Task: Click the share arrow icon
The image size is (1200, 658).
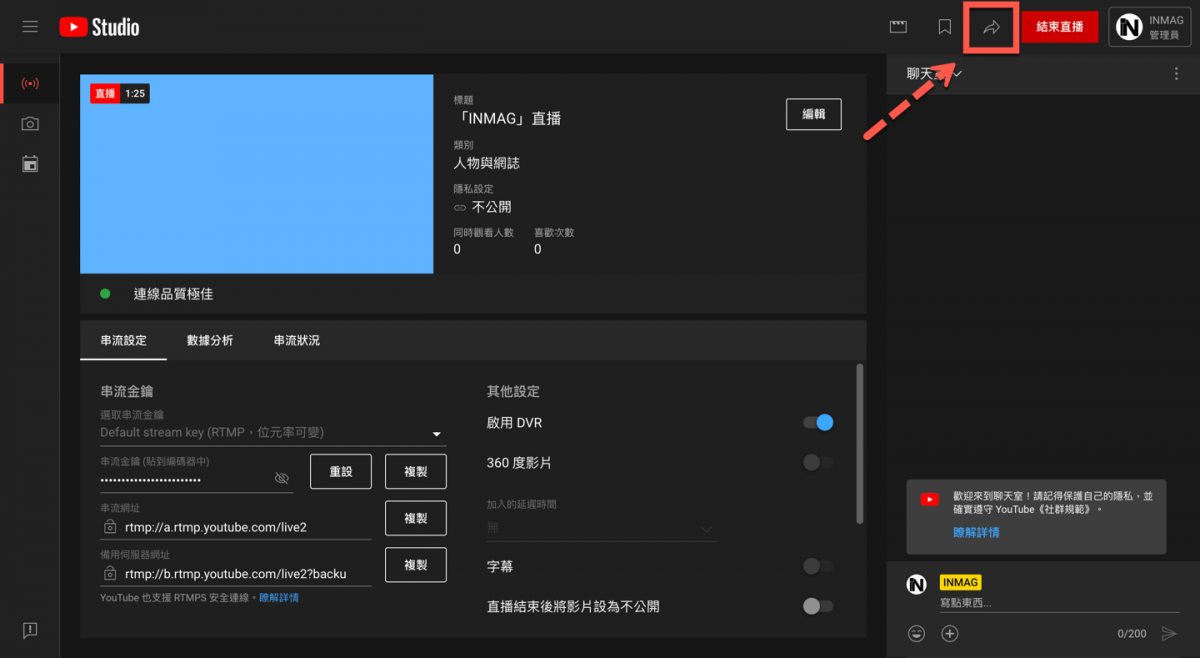Action: [x=991, y=28]
